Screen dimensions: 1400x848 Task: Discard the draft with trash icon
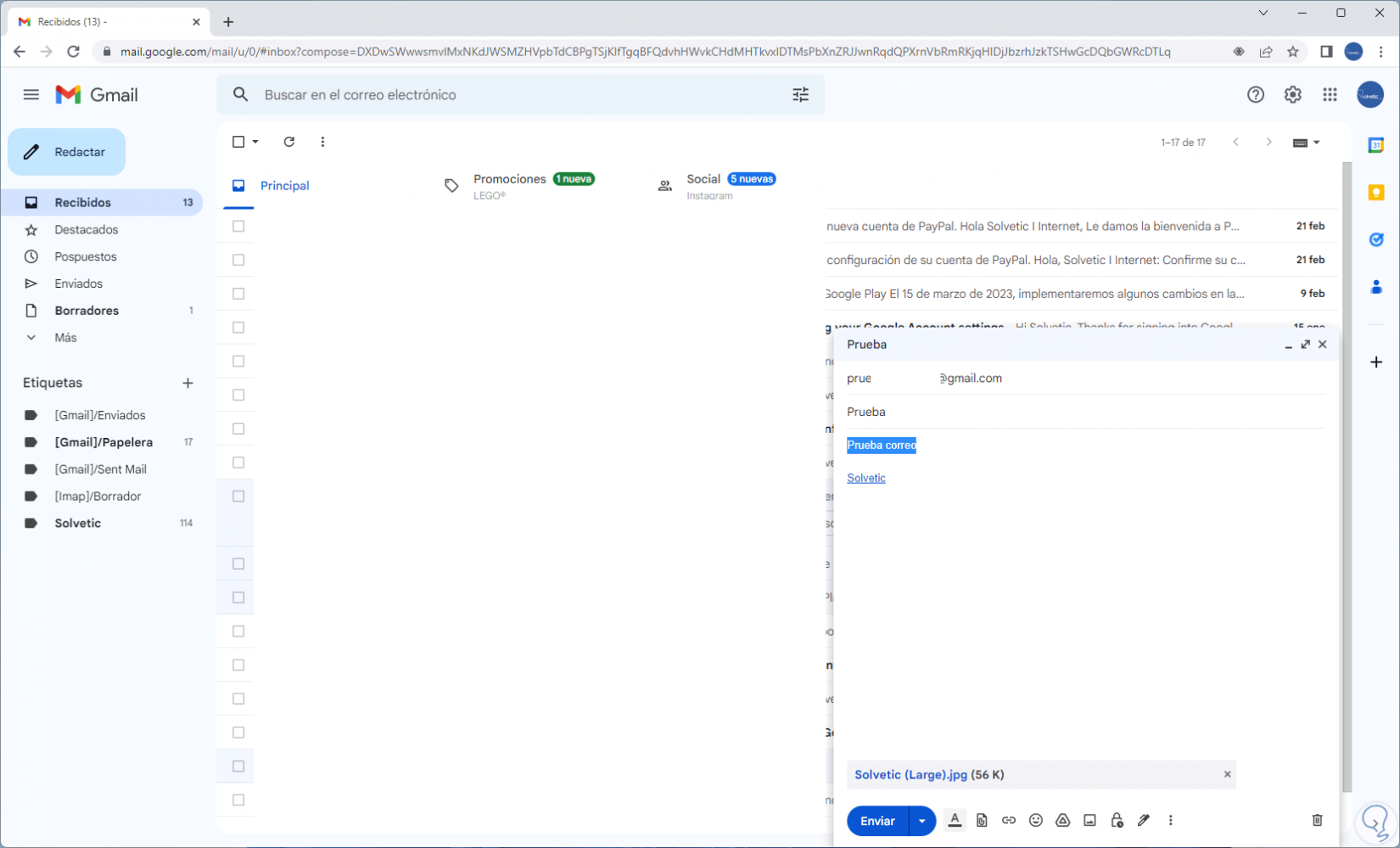click(x=1317, y=820)
